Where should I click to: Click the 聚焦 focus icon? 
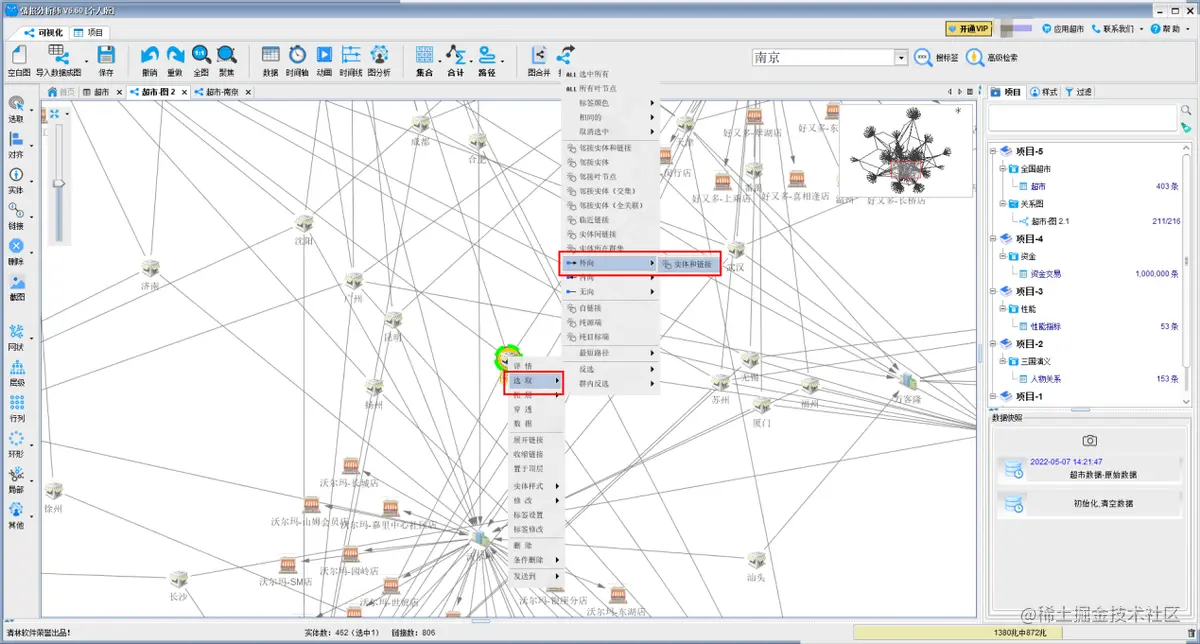point(227,56)
